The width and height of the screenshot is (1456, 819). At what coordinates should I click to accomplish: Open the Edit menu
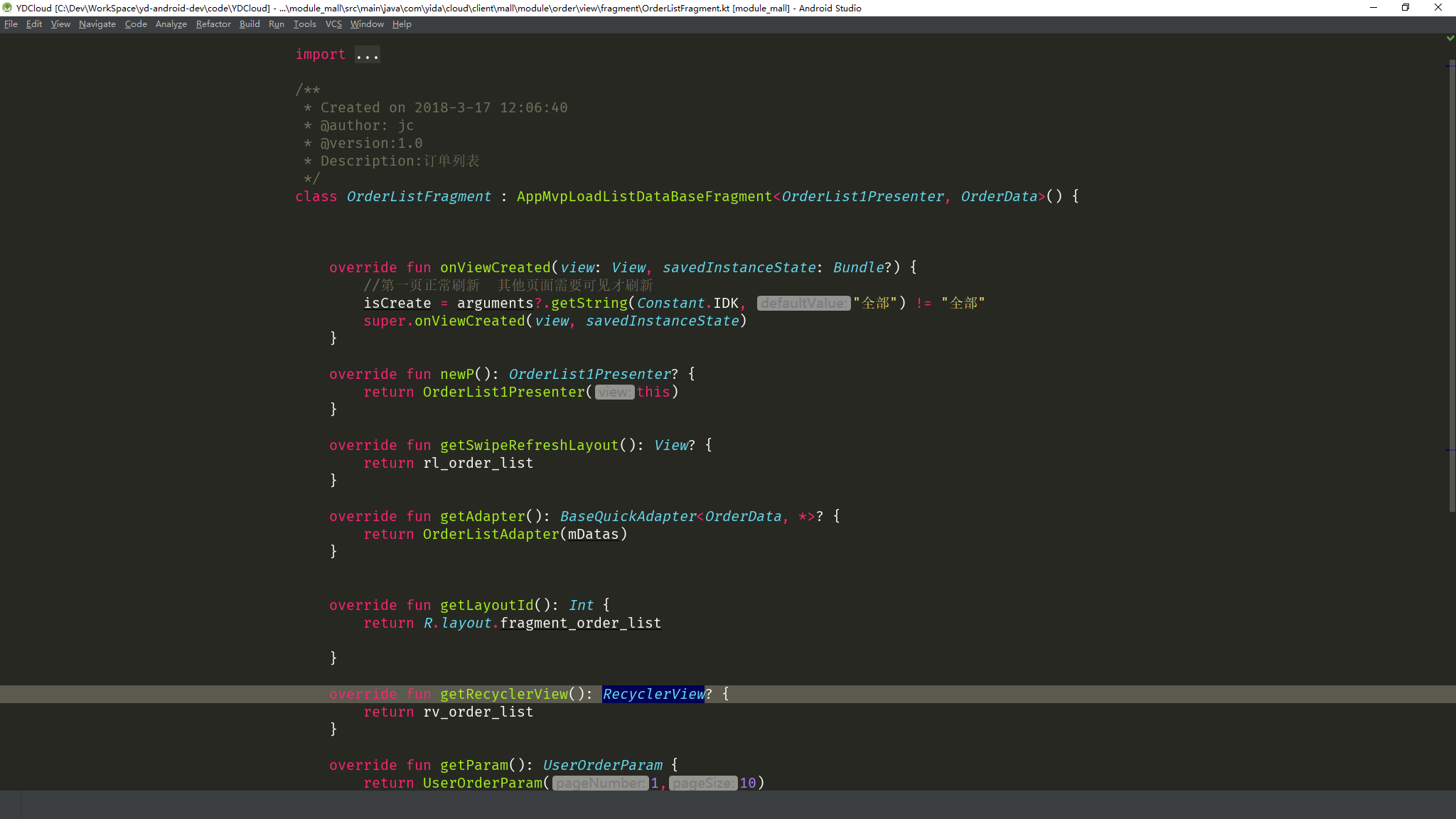tap(33, 23)
